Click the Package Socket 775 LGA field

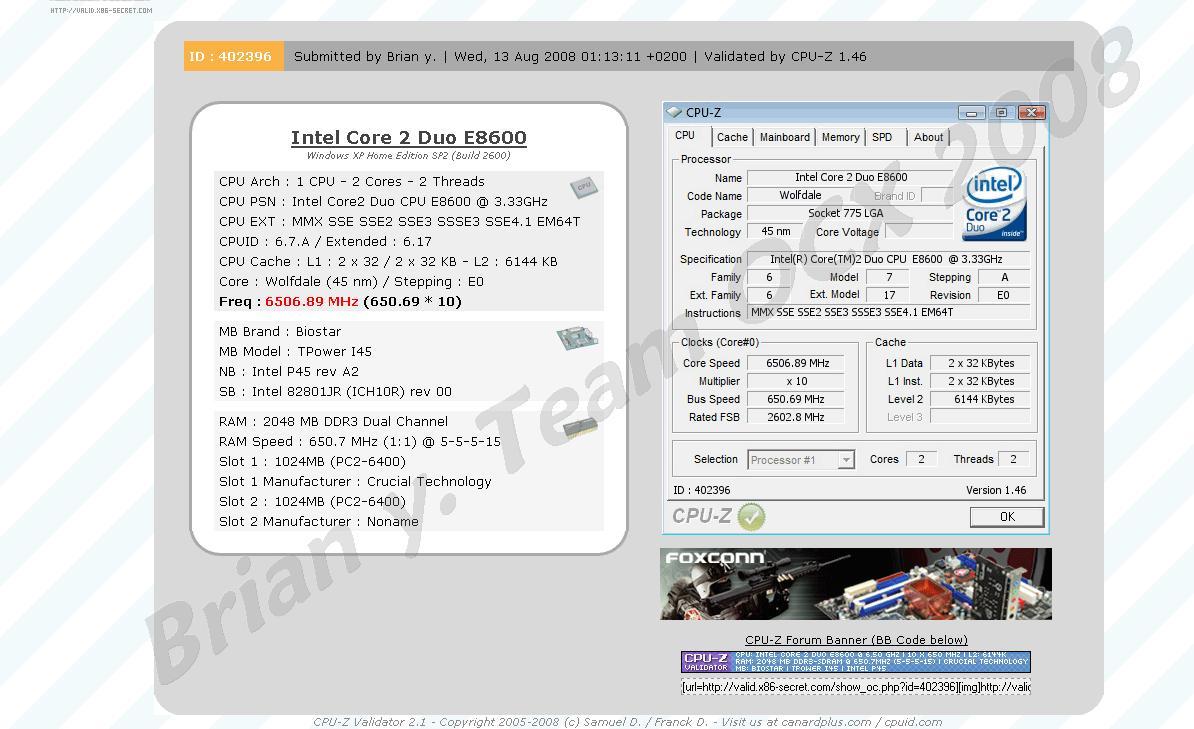[x=850, y=213]
